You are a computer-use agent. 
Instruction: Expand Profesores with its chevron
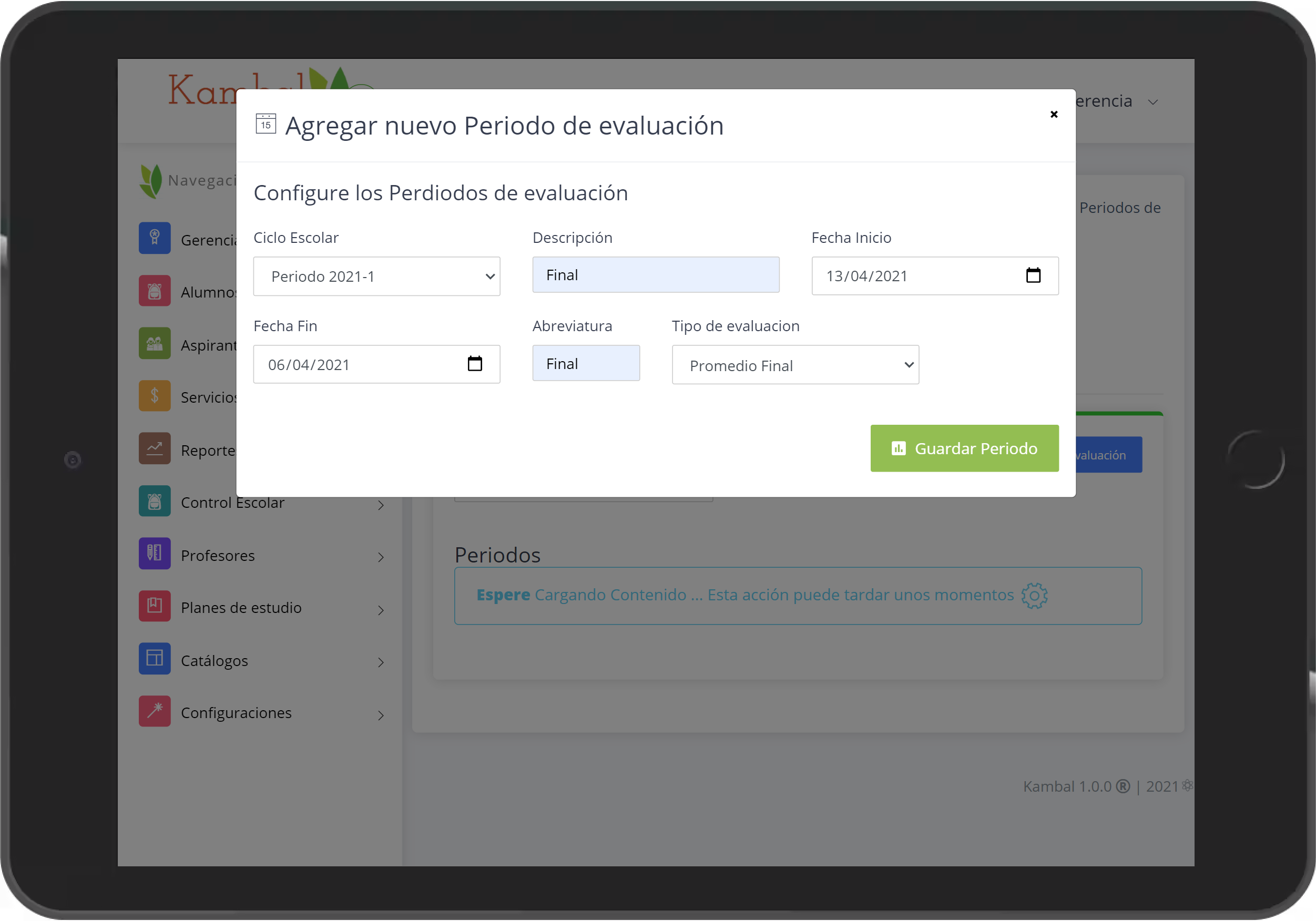click(x=381, y=557)
